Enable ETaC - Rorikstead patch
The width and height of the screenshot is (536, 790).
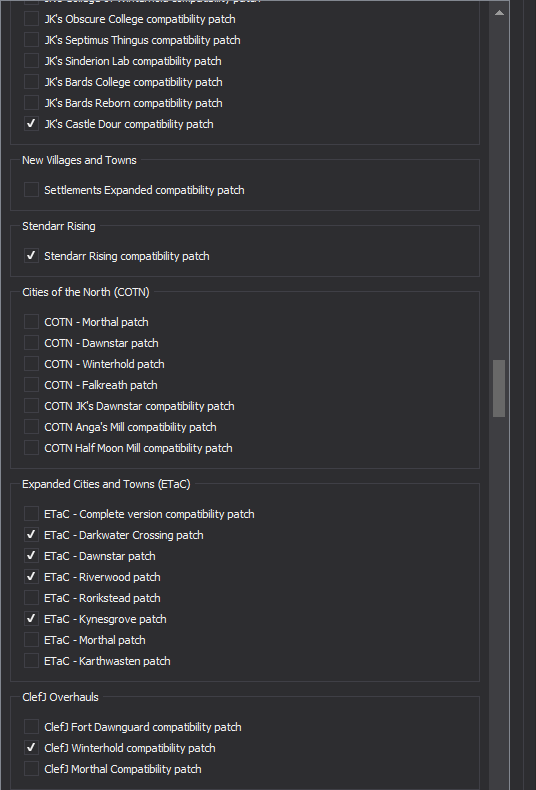[31, 598]
